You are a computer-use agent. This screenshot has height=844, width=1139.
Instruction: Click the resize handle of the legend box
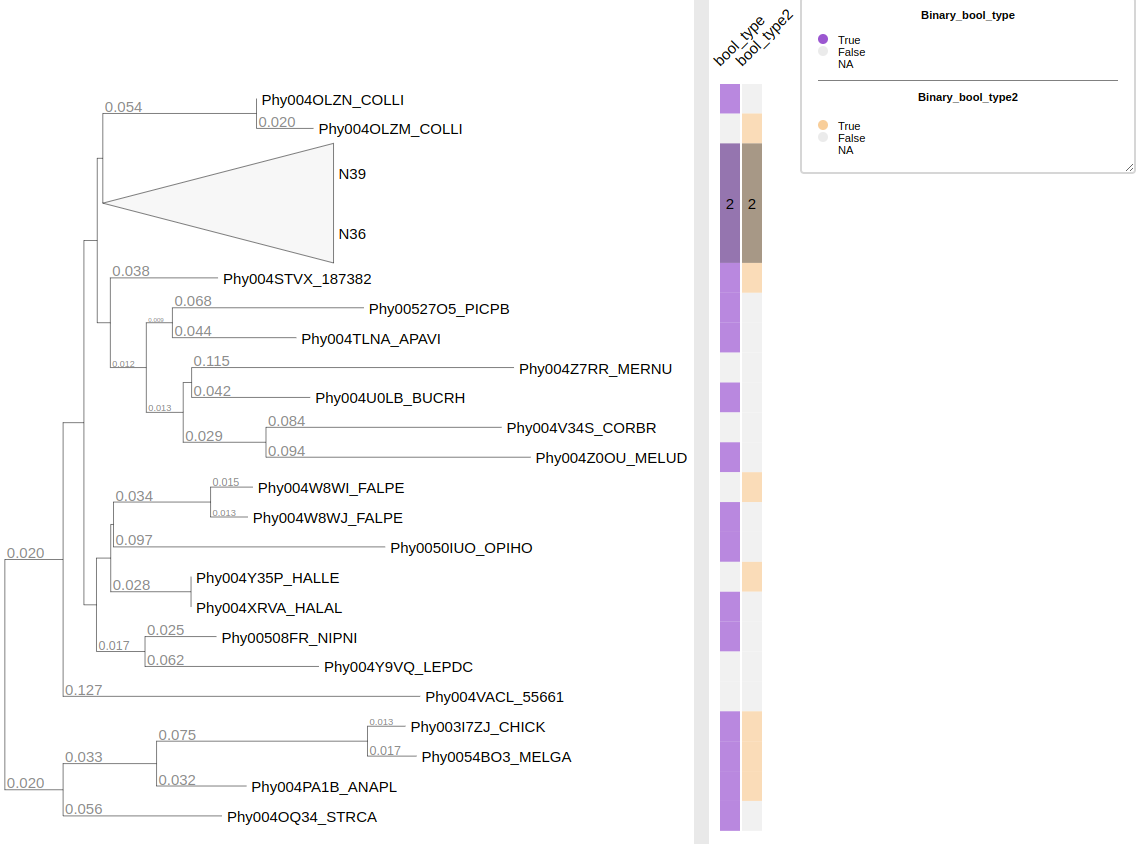(x=1129, y=167)
